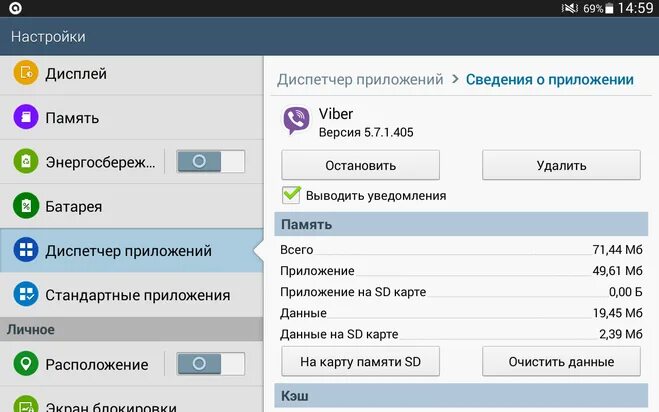The width and height of the screenshot is (659, 412).
Task: Tap the orange Дисплей icon
Action: click(26, 73)
